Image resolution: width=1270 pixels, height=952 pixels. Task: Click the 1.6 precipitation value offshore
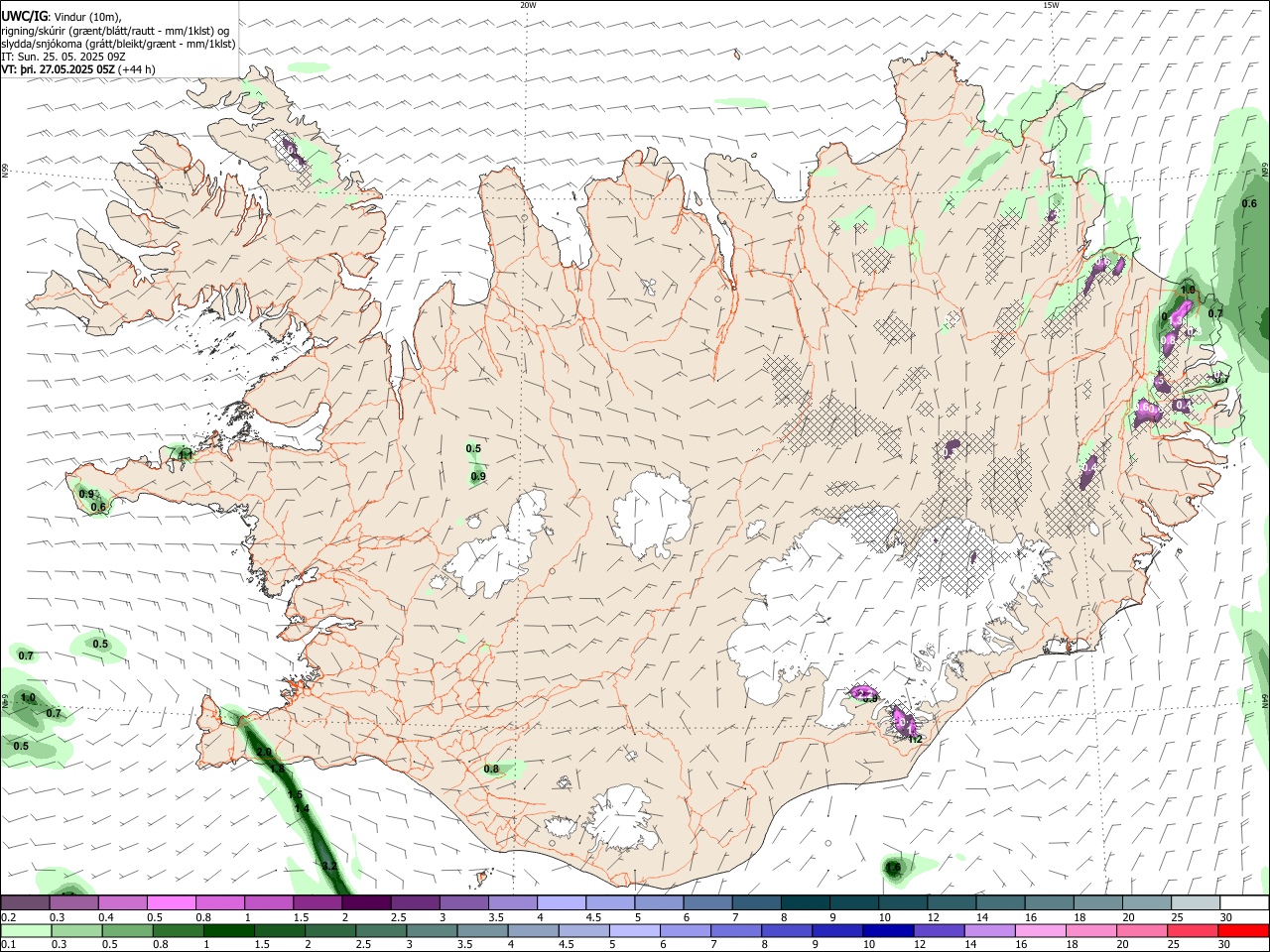894,869
